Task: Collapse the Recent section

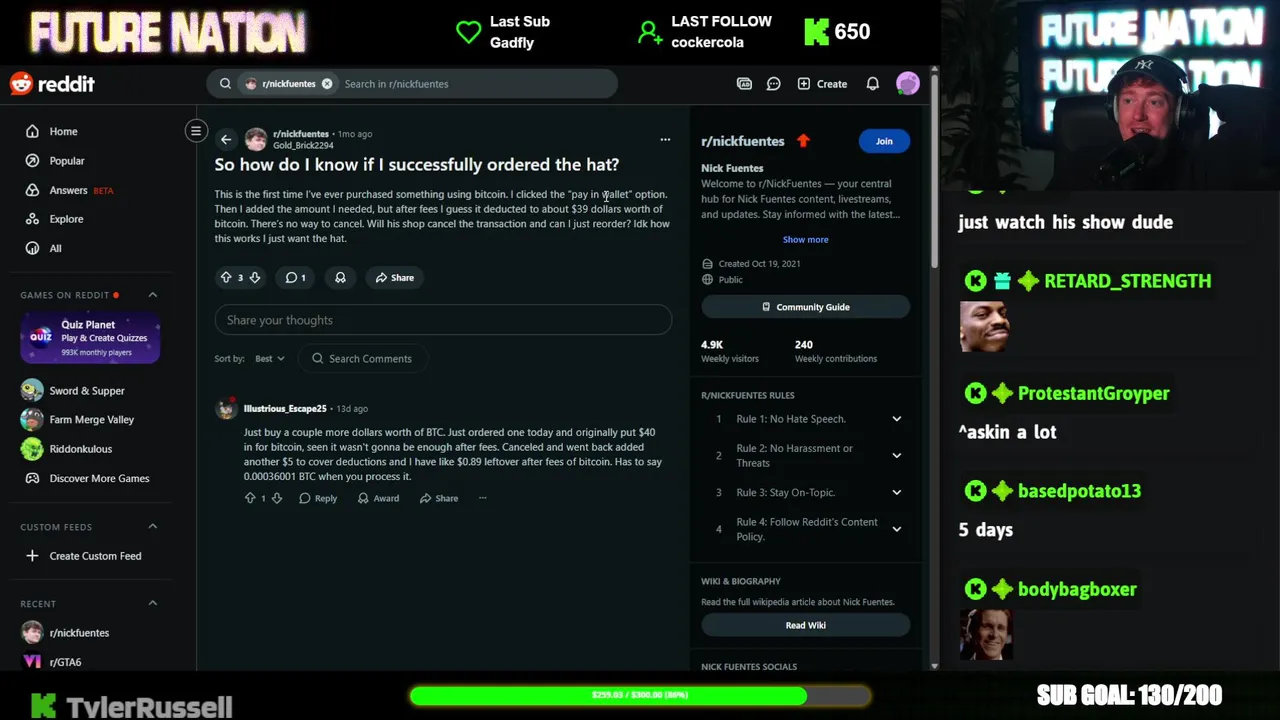Action: point(153,603)
